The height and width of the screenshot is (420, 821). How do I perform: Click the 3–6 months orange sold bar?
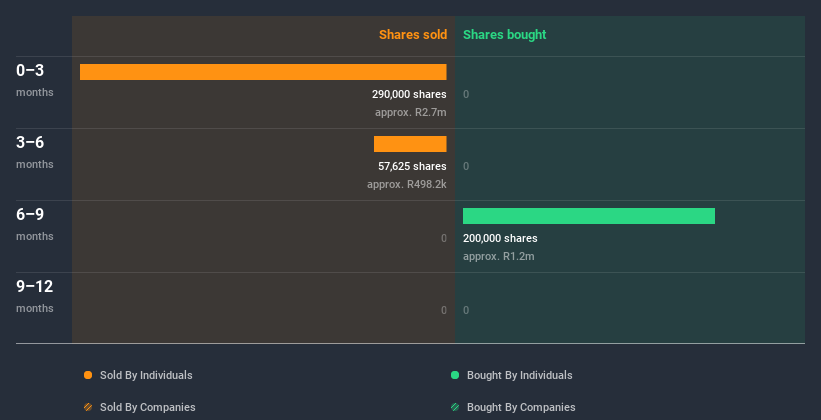410,144
